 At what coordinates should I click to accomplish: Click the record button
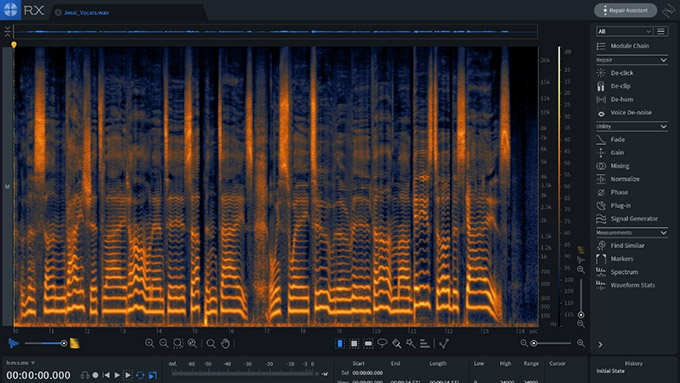[x=95, y=375]
